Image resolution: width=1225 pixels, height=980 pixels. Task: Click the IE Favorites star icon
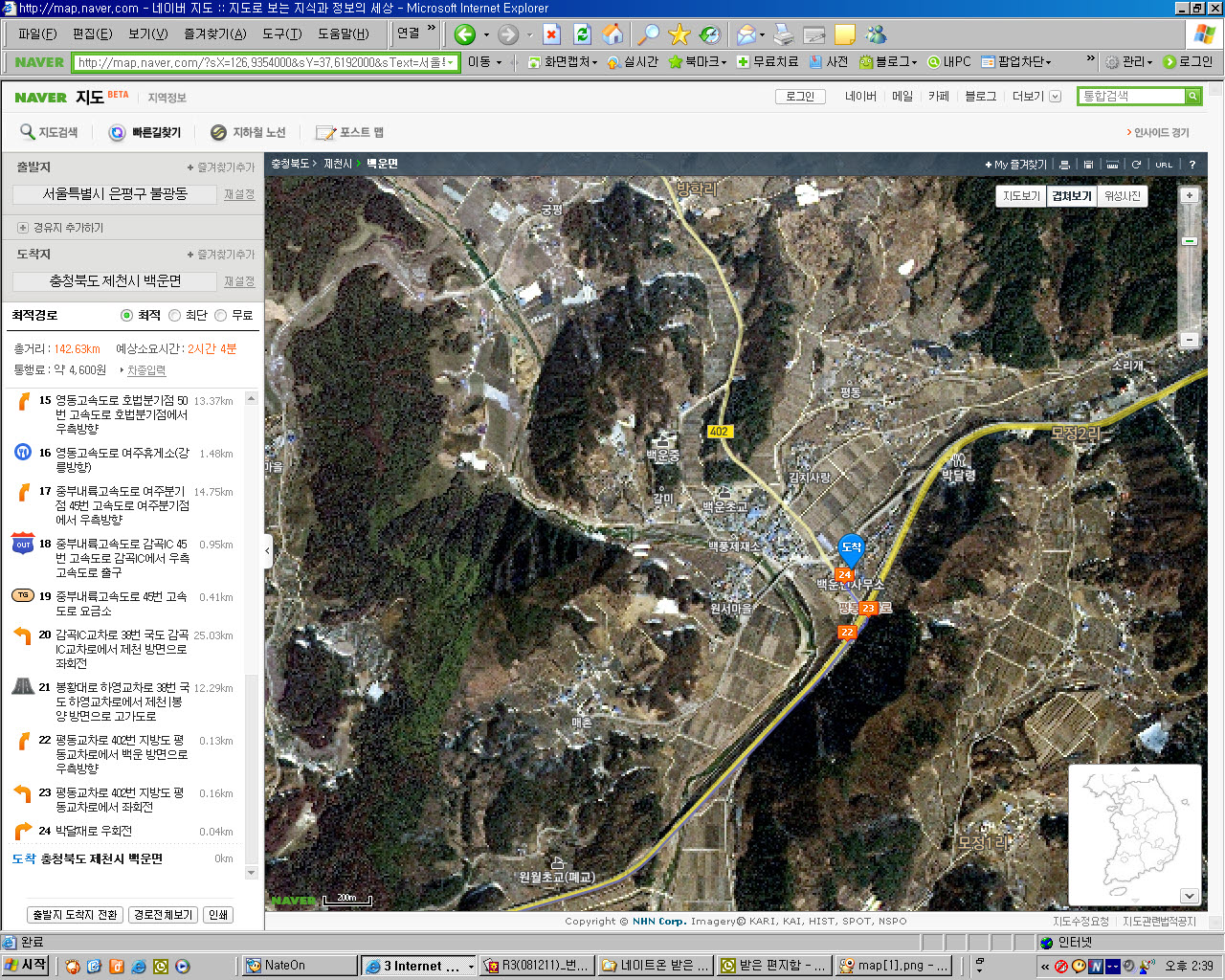coord(679,35)
